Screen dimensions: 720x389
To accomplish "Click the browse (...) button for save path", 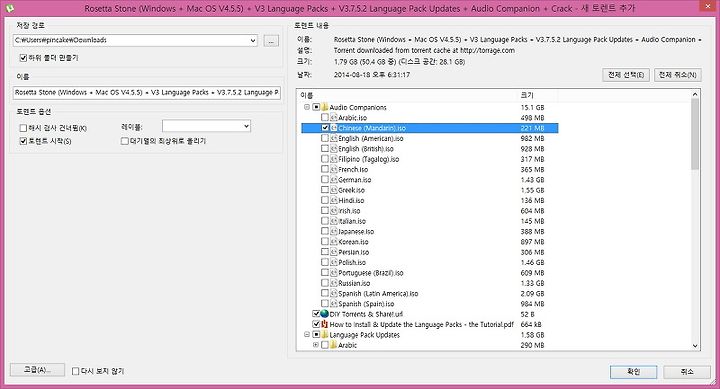I will (271, 41).
